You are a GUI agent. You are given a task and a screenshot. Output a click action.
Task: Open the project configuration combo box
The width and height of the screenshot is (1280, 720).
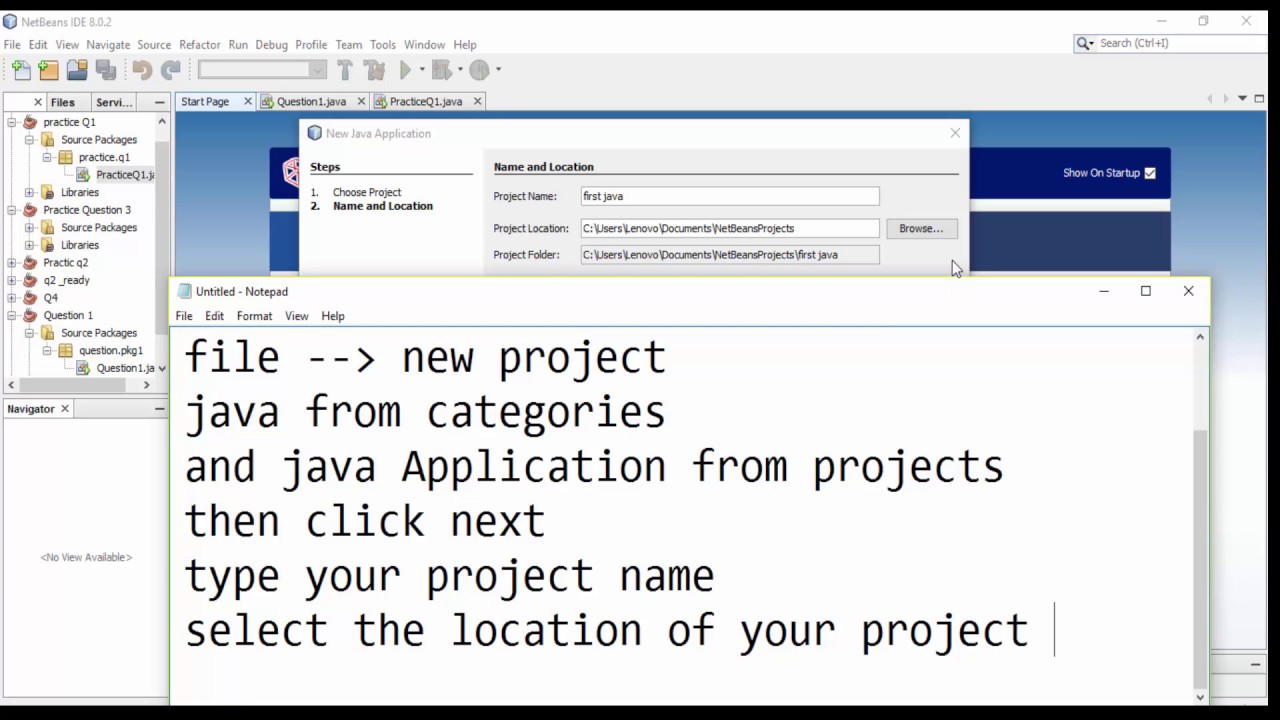point(262,70)
